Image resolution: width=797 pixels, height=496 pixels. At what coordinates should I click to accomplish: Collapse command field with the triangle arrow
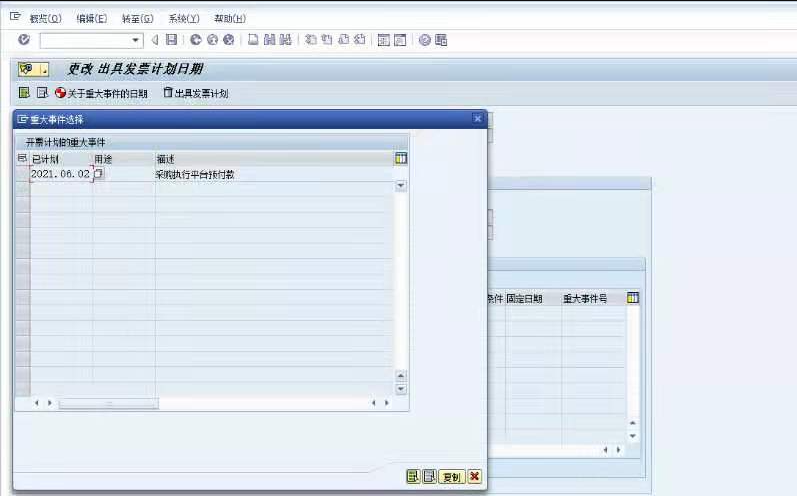tap(155, 40)
